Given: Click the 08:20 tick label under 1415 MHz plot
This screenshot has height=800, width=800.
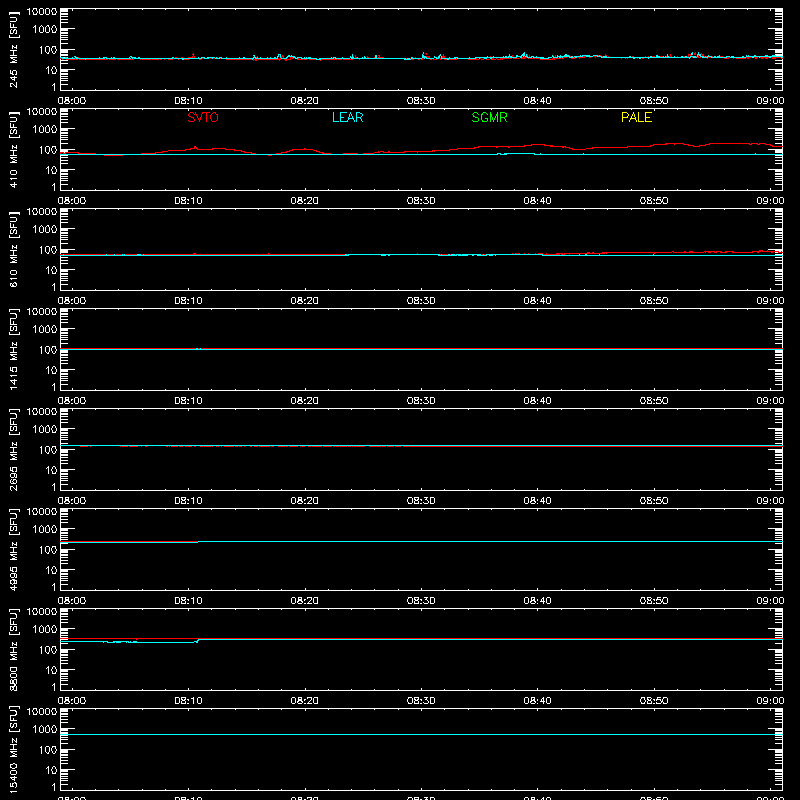Looking at the screenshot, I should point(305,401).
